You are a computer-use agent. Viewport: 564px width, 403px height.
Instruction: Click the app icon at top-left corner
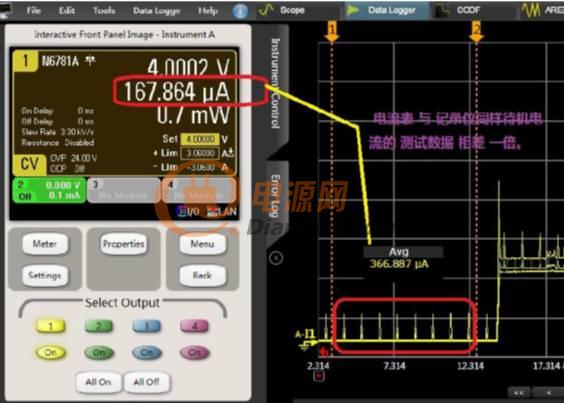[5, 11]
